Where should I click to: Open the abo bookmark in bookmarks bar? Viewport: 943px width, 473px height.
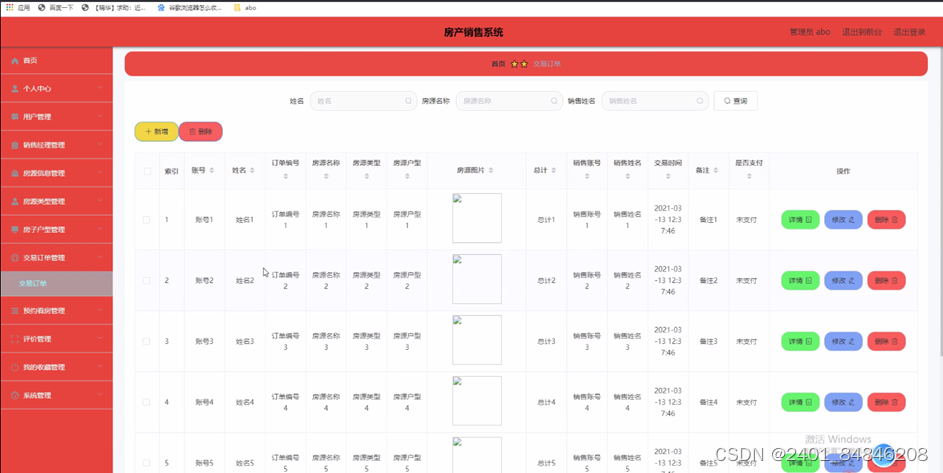tap(245, 8)
